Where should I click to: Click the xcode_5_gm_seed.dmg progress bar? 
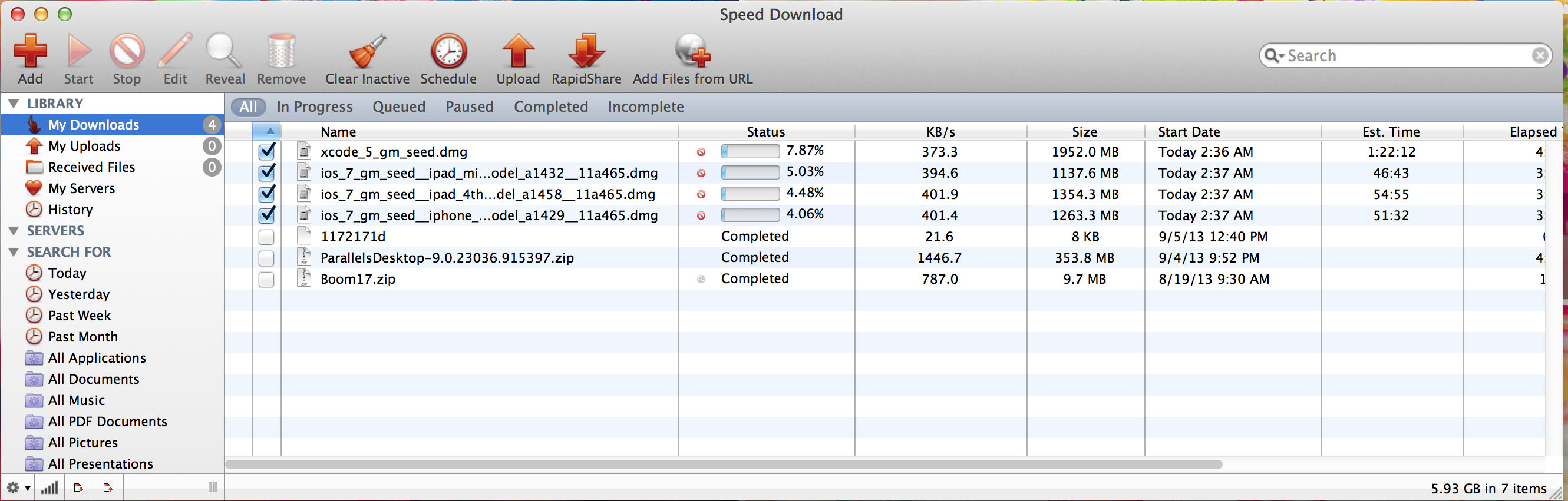(751, 151)
